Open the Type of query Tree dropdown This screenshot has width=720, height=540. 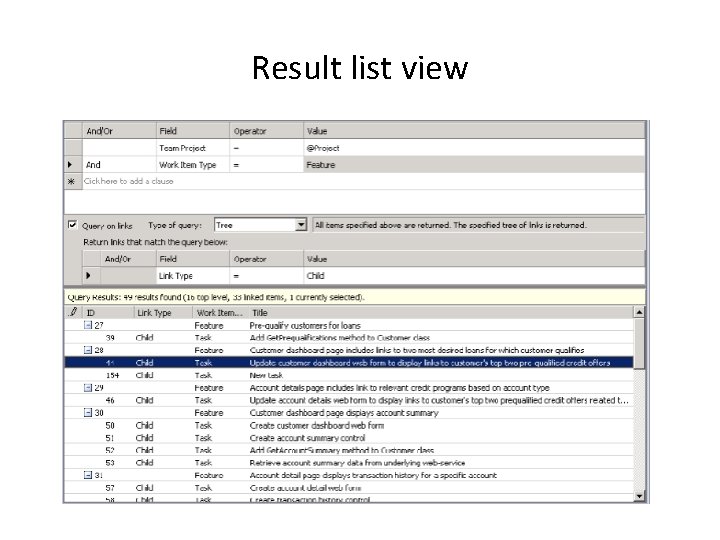point(301,225)
